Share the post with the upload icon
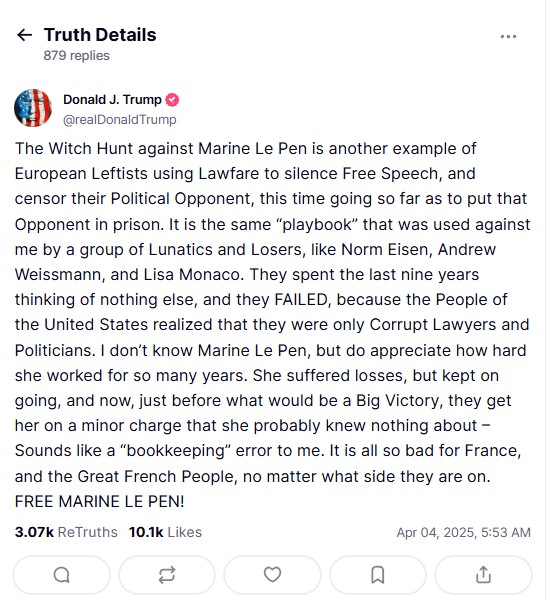Viewport: 546px width, 600px height. pos(483,574)
